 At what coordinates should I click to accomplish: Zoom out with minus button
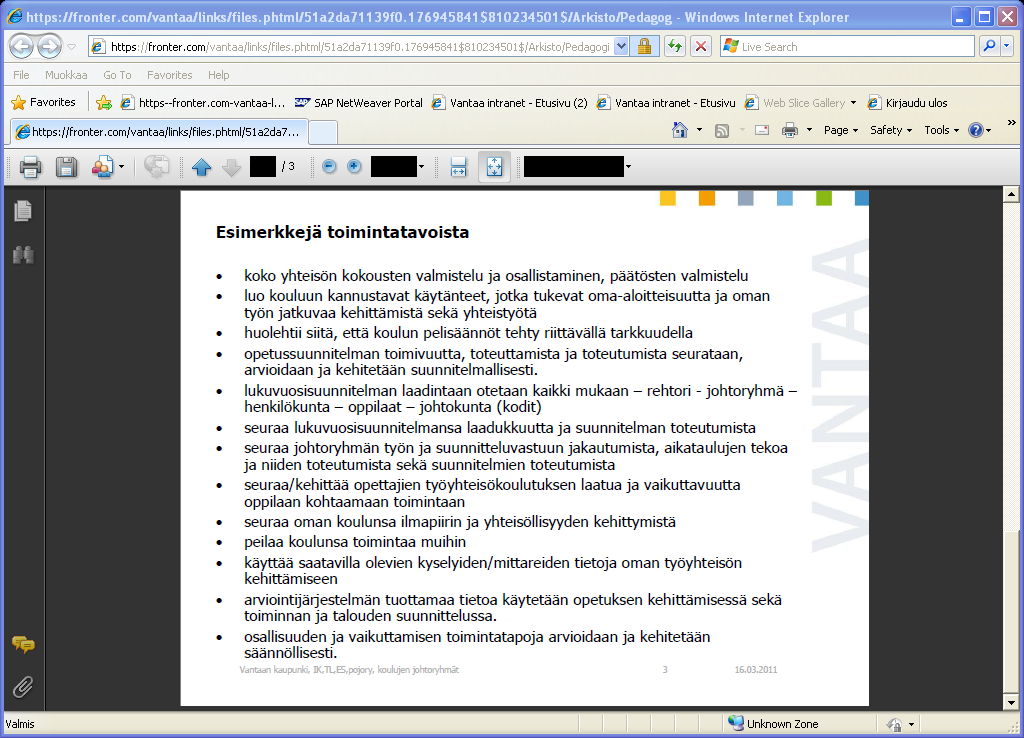[x=329, y=167]
